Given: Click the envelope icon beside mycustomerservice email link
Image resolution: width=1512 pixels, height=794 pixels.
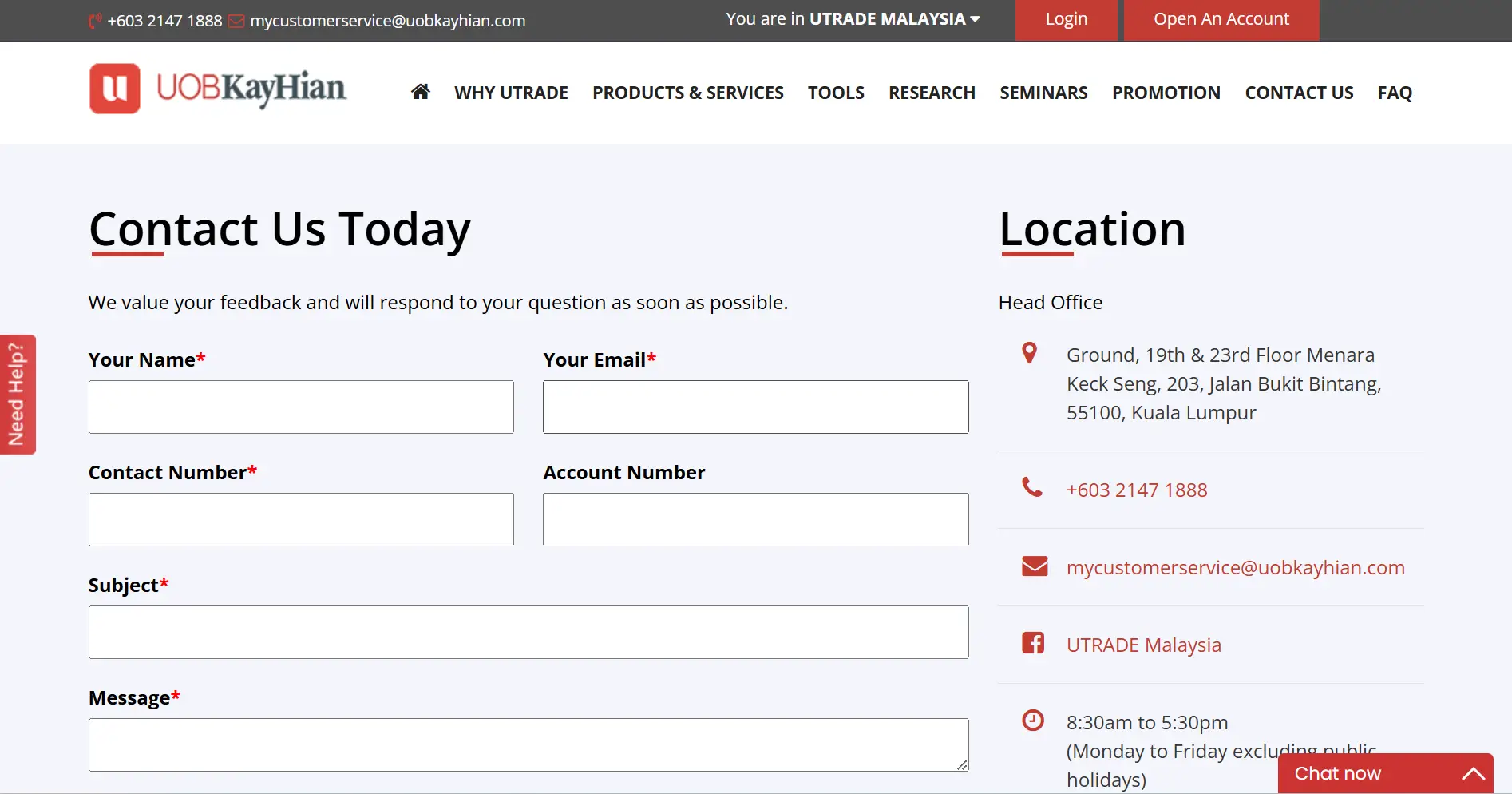Looking at the screenshot, I should point(1034,566).
